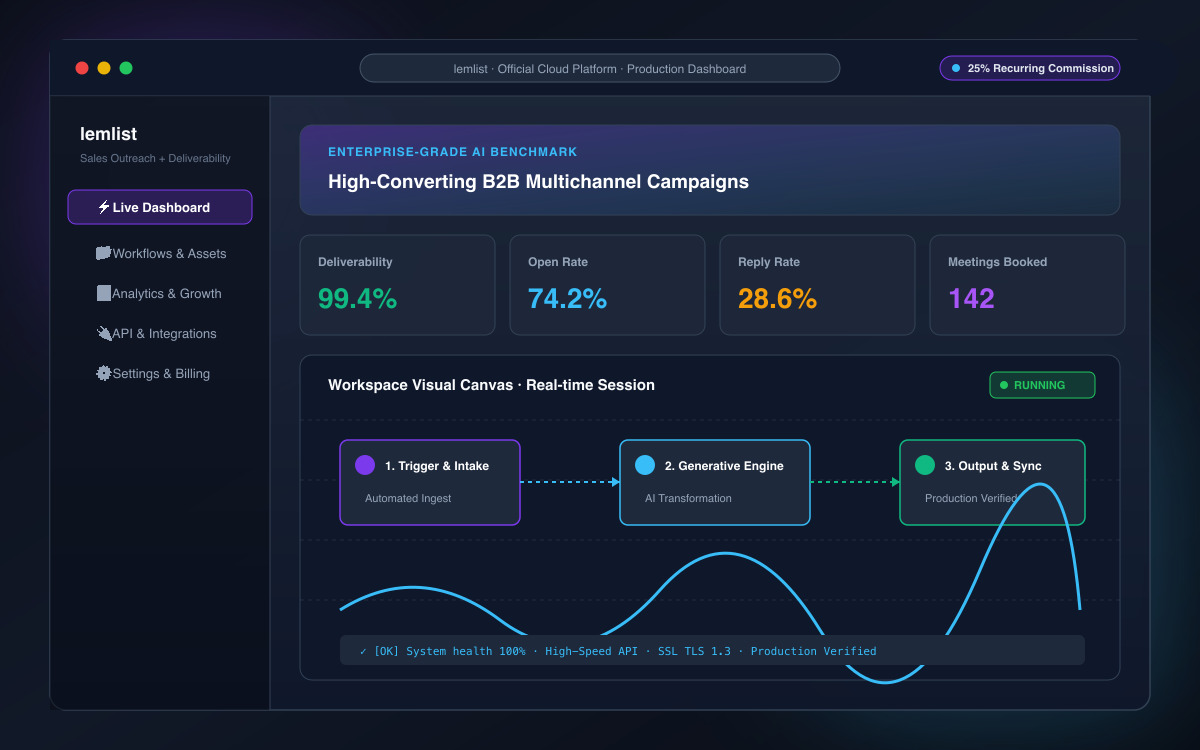Click the purple circle on Trigger & Intake node
Image resolution: width=1200 pixels, height=750 pixels.
point(365,465)
